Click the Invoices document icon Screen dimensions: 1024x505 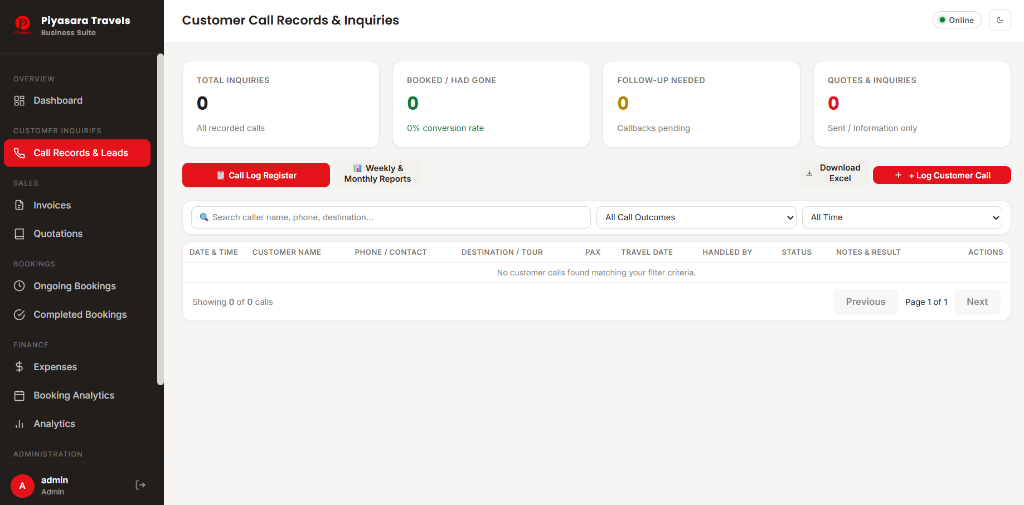[20, 205]
